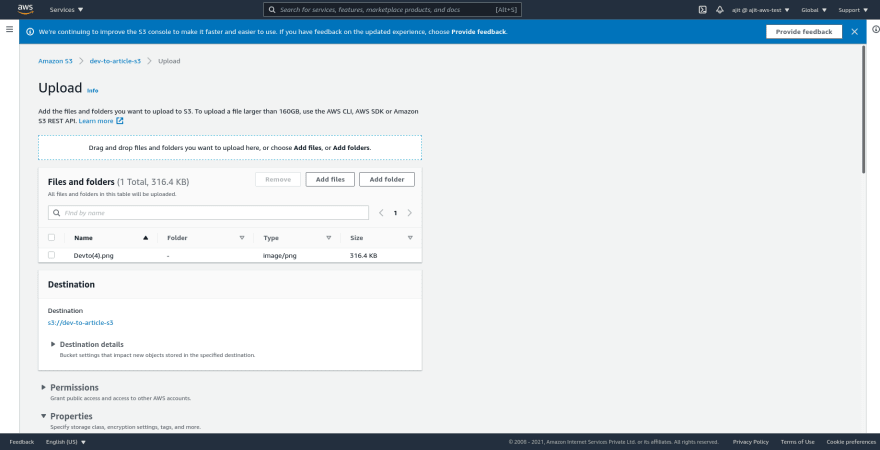Screen dimensions: 880x450
Task: Open the help panel info icon at right edge
Action: click(x=876, y=29)
